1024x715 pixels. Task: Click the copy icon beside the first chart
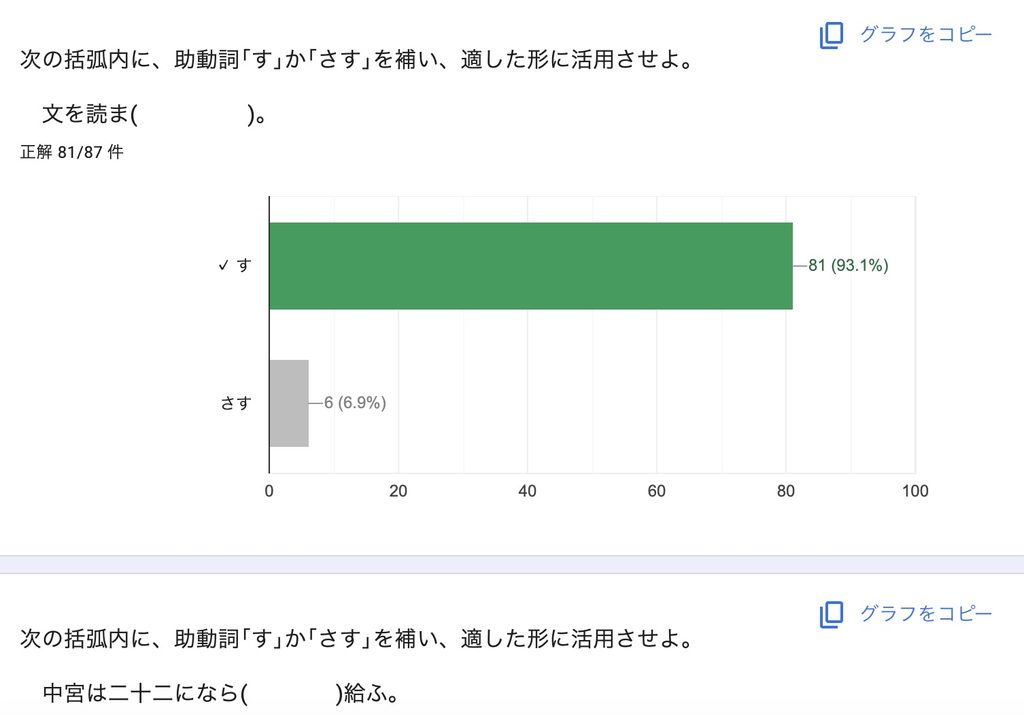[831, 35]
